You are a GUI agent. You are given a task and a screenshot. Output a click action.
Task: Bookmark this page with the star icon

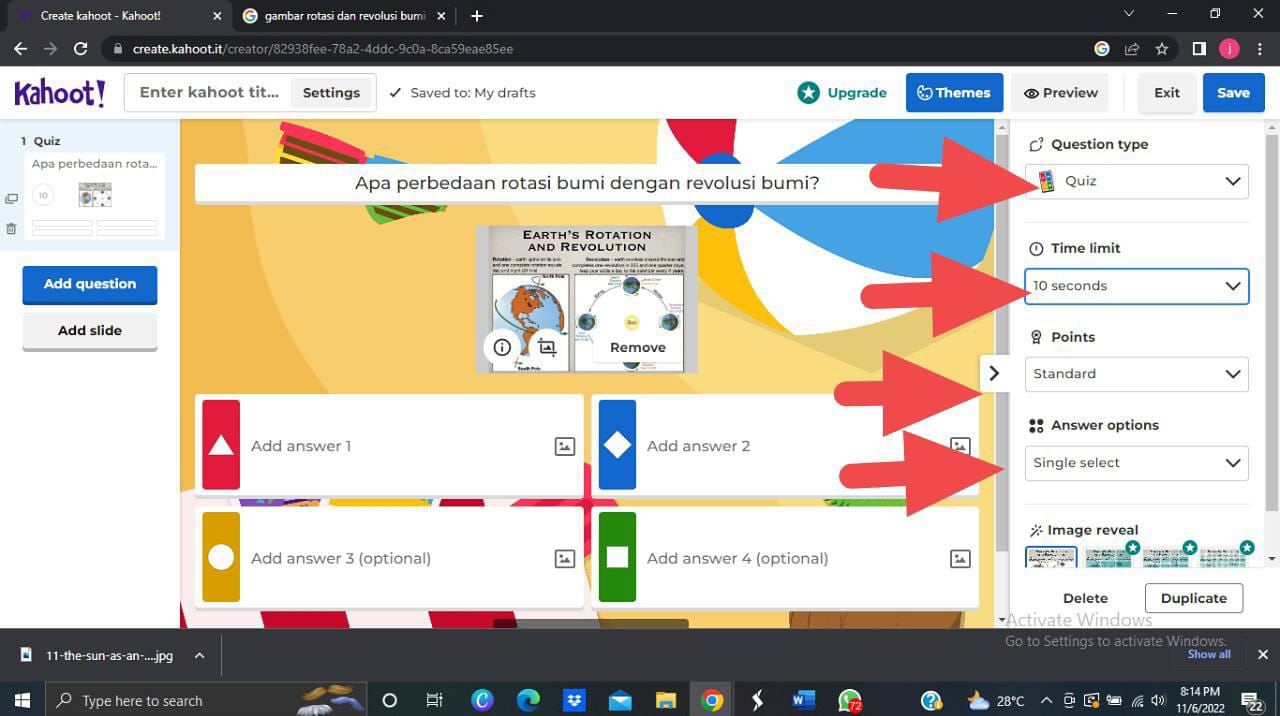[x=1162, y=48]
